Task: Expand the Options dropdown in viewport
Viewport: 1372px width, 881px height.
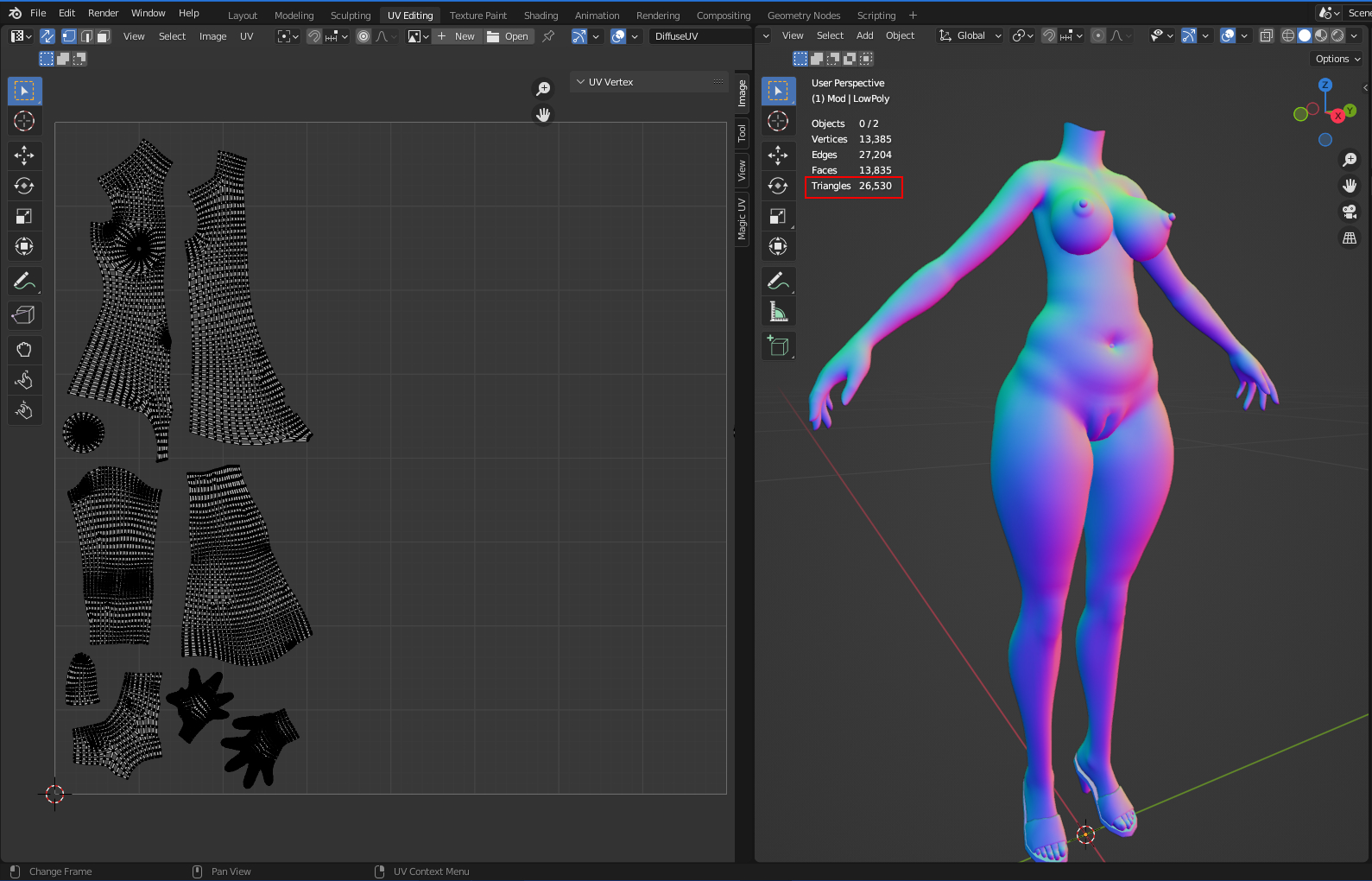Action: point(1337,59)
